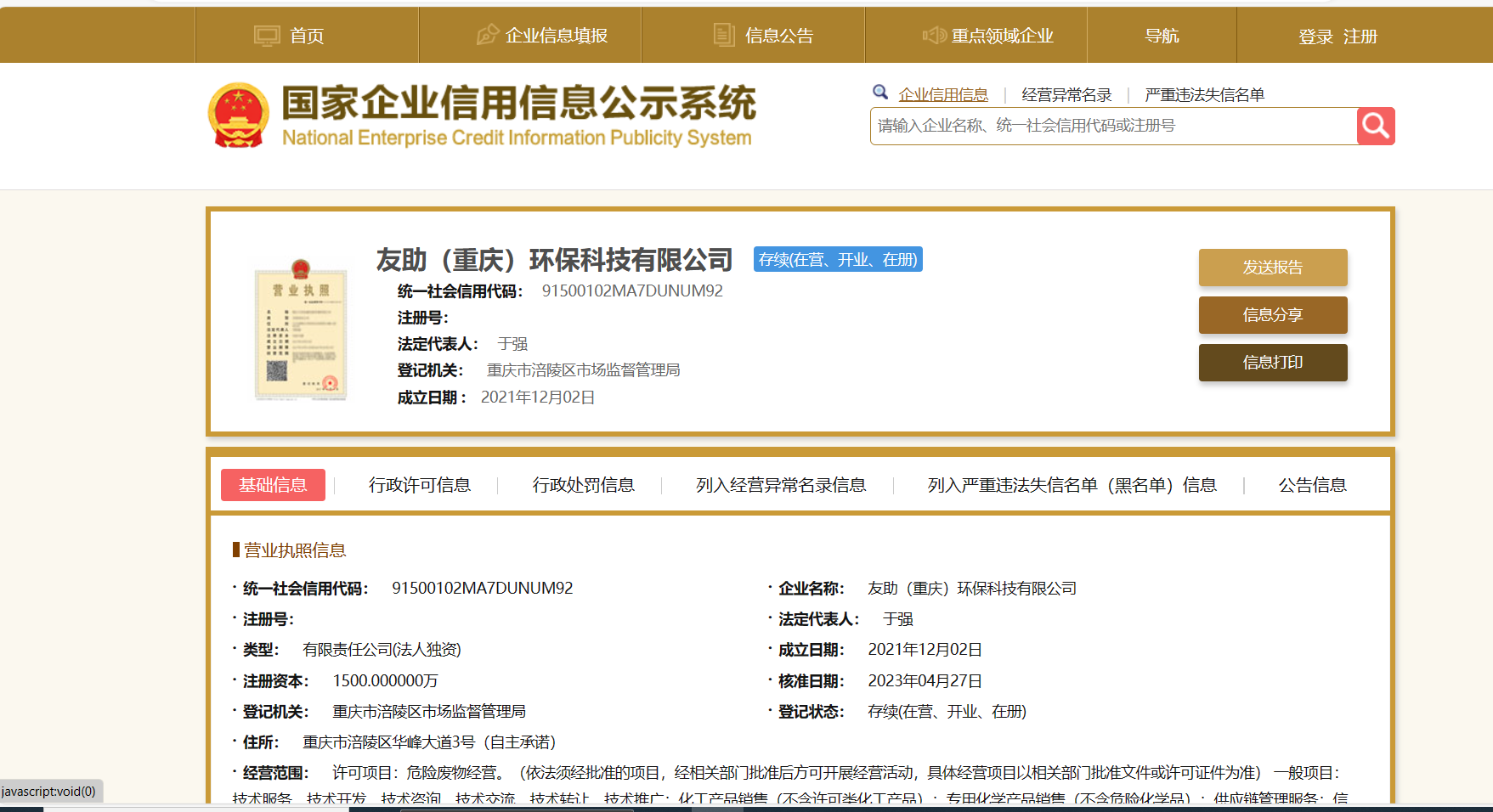Click the pencil icon beside 企业信息填报
This screenshot has height=812, width=1493.
[x=488, y=35]
